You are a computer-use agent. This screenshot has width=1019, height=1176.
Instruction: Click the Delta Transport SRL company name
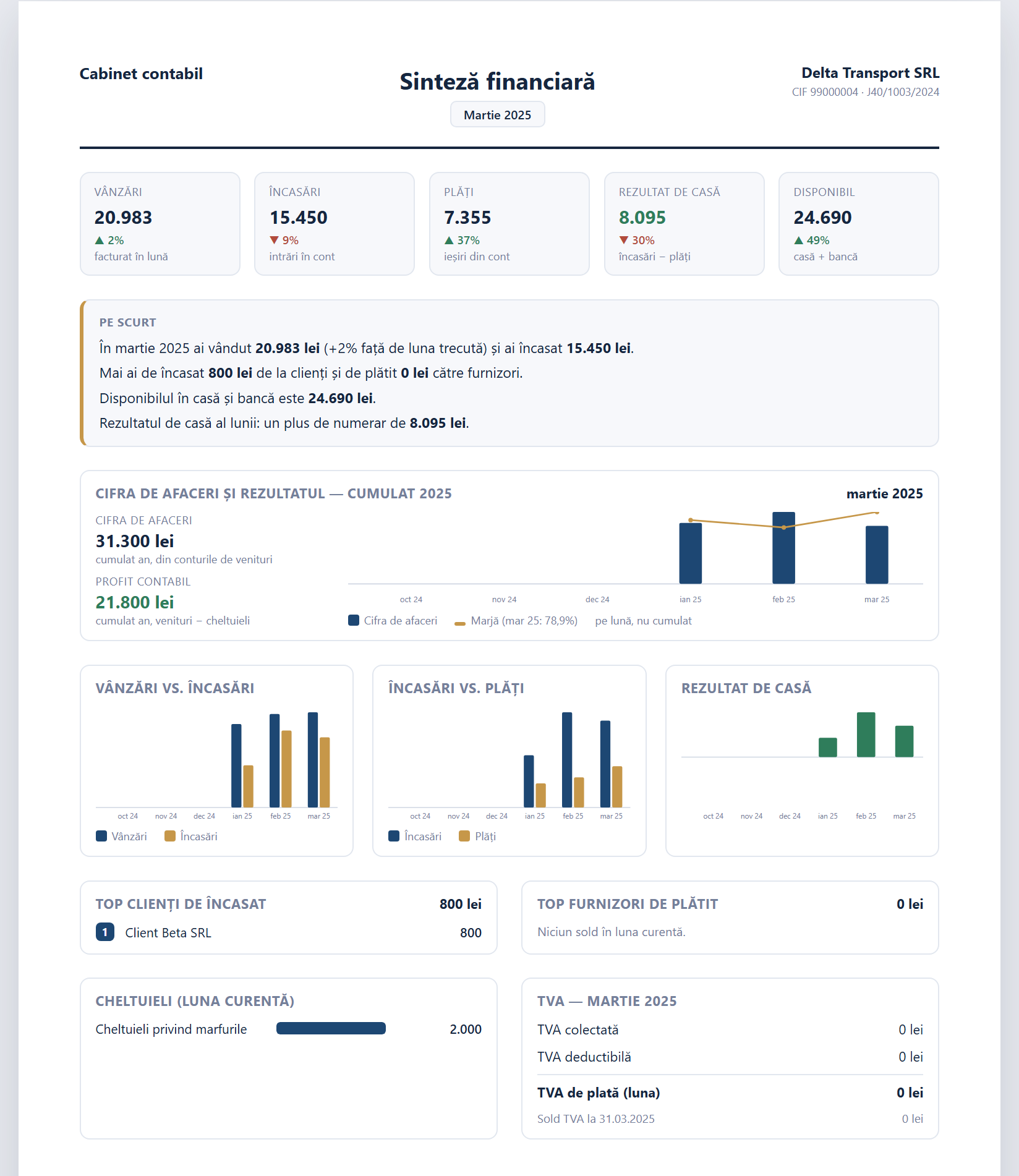point(870,73)
